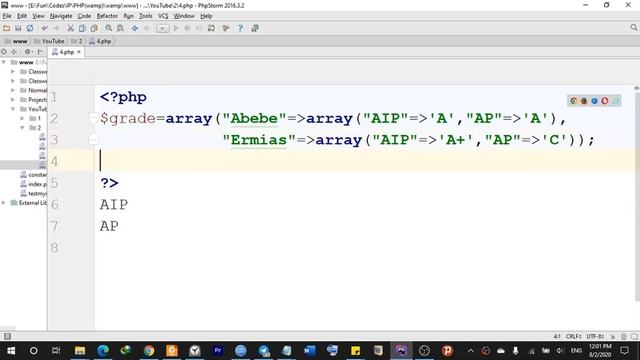Toggle read-only lock icon in status bar
Viewport: 640px width, 360px height.
(x=613, y=336)
